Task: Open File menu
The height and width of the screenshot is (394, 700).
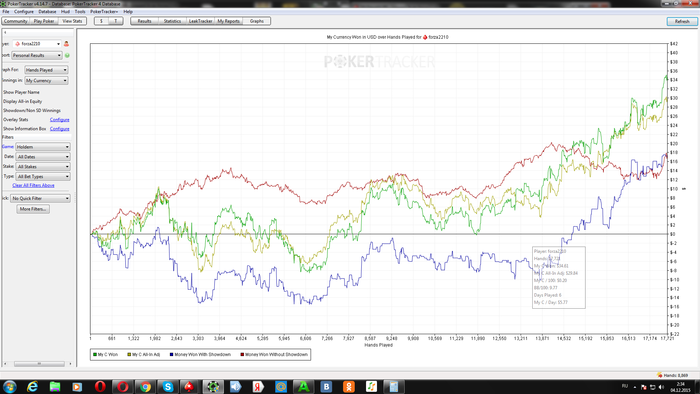Action: click(x=6, y=12)
